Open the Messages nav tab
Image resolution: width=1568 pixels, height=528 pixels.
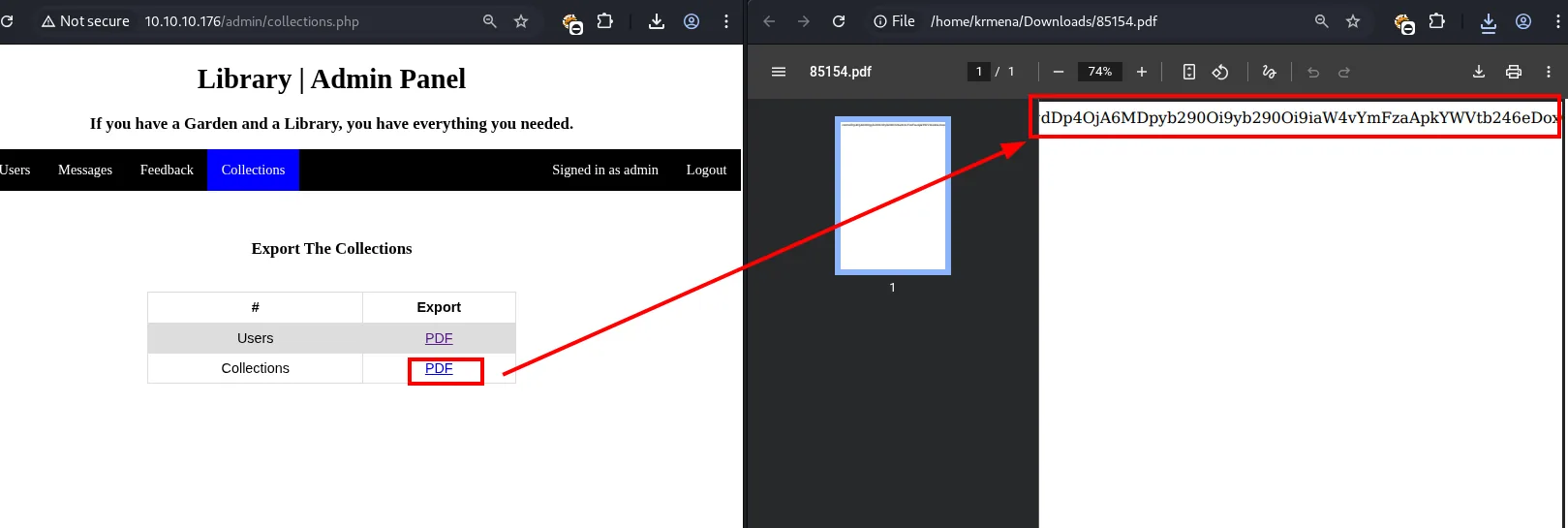pyautogui.click(x=85, y=170)
